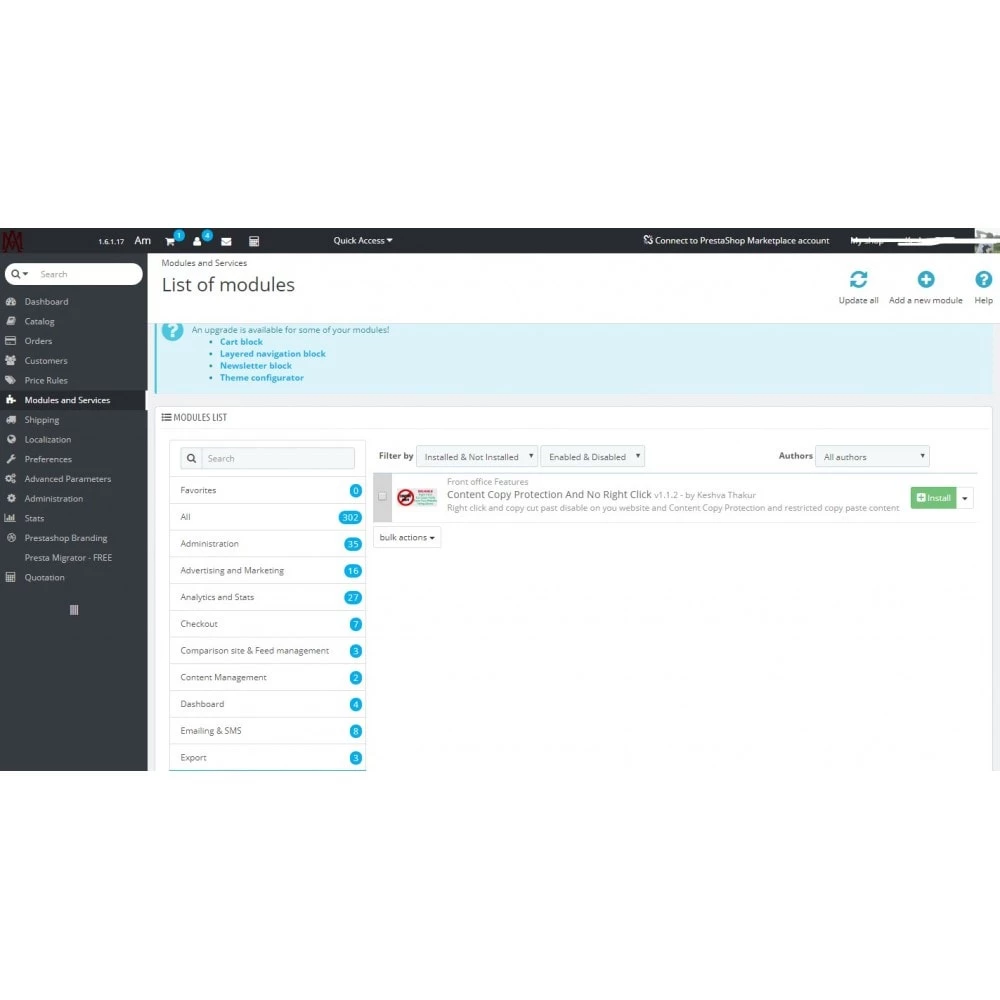Click the Update all refresh icon
This screenshot has height=1000, width=1000.
(x=858, y=279)
